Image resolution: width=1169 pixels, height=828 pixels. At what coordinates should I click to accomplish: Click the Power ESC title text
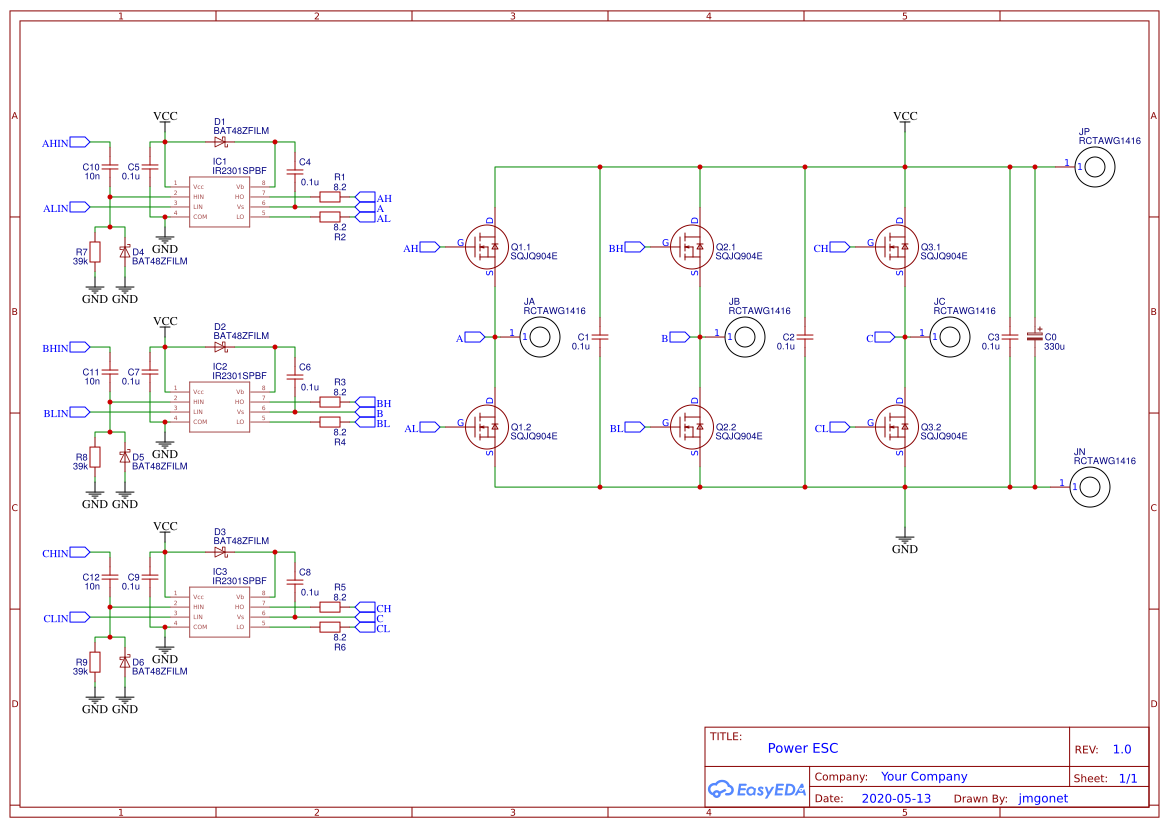pos(803,747)
